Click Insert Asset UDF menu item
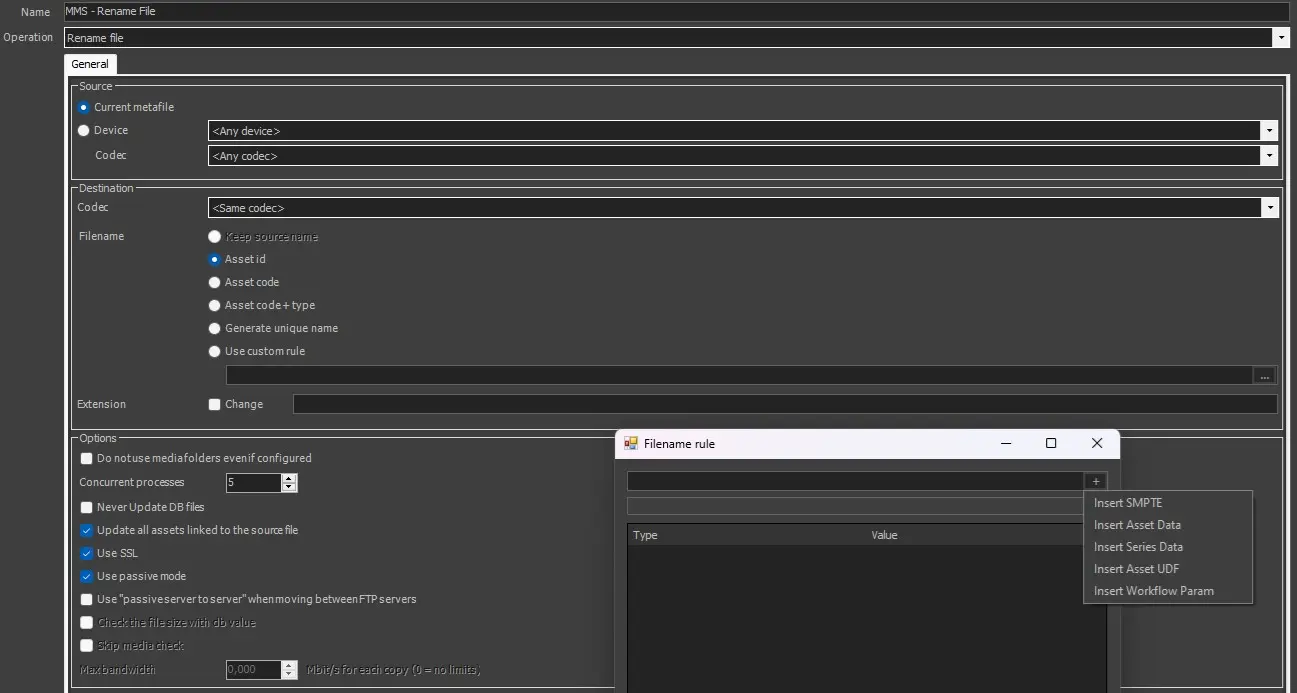 pyautogui.click(x=1136, y=569)
